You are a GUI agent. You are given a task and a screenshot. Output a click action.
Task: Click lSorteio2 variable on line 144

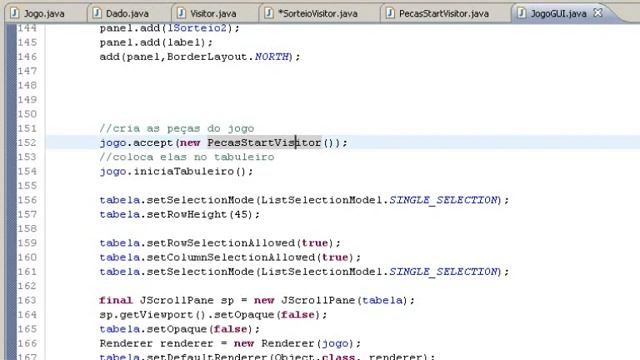197,28
